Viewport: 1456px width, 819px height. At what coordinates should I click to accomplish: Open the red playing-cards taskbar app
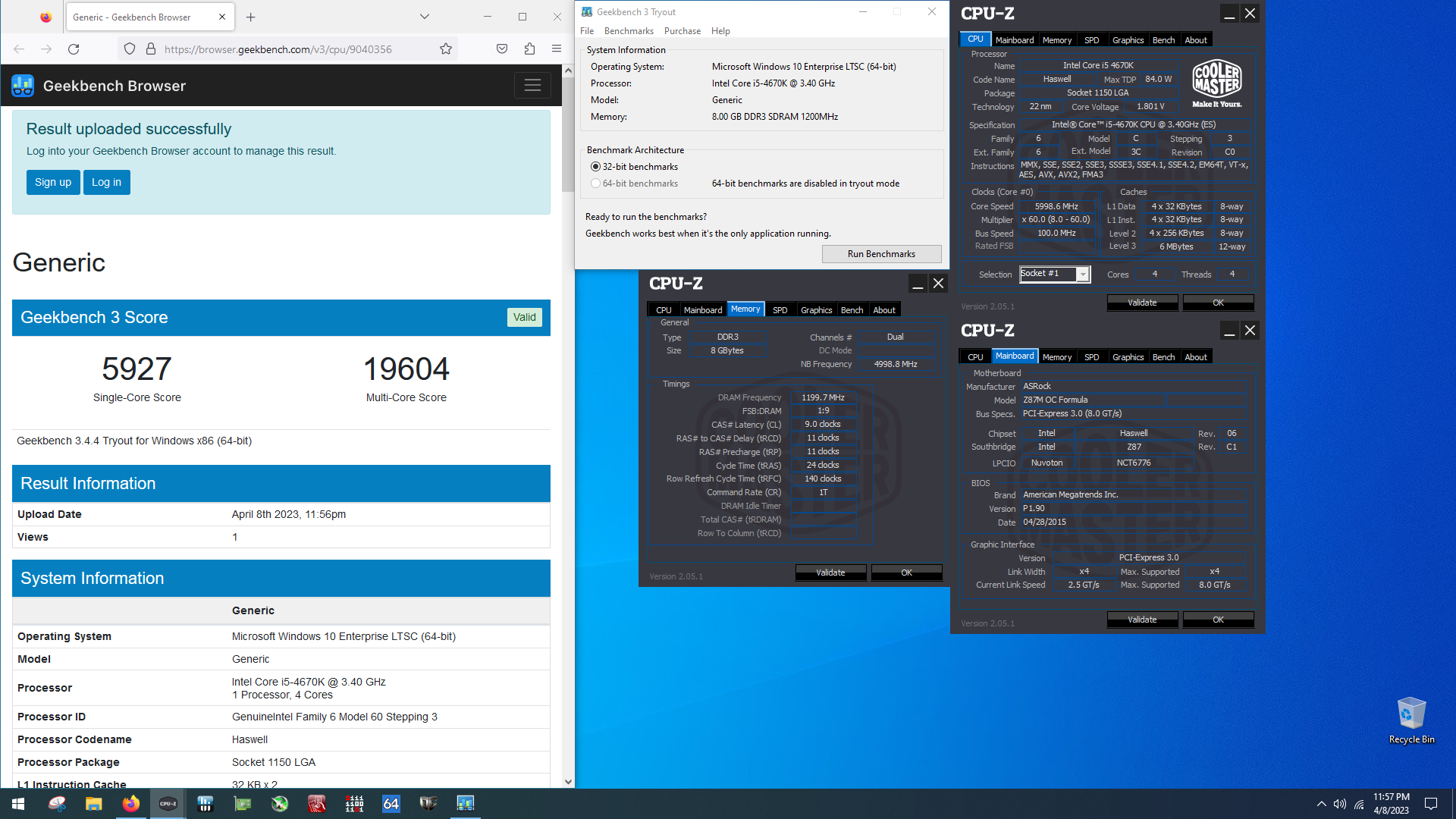[316, 804]
